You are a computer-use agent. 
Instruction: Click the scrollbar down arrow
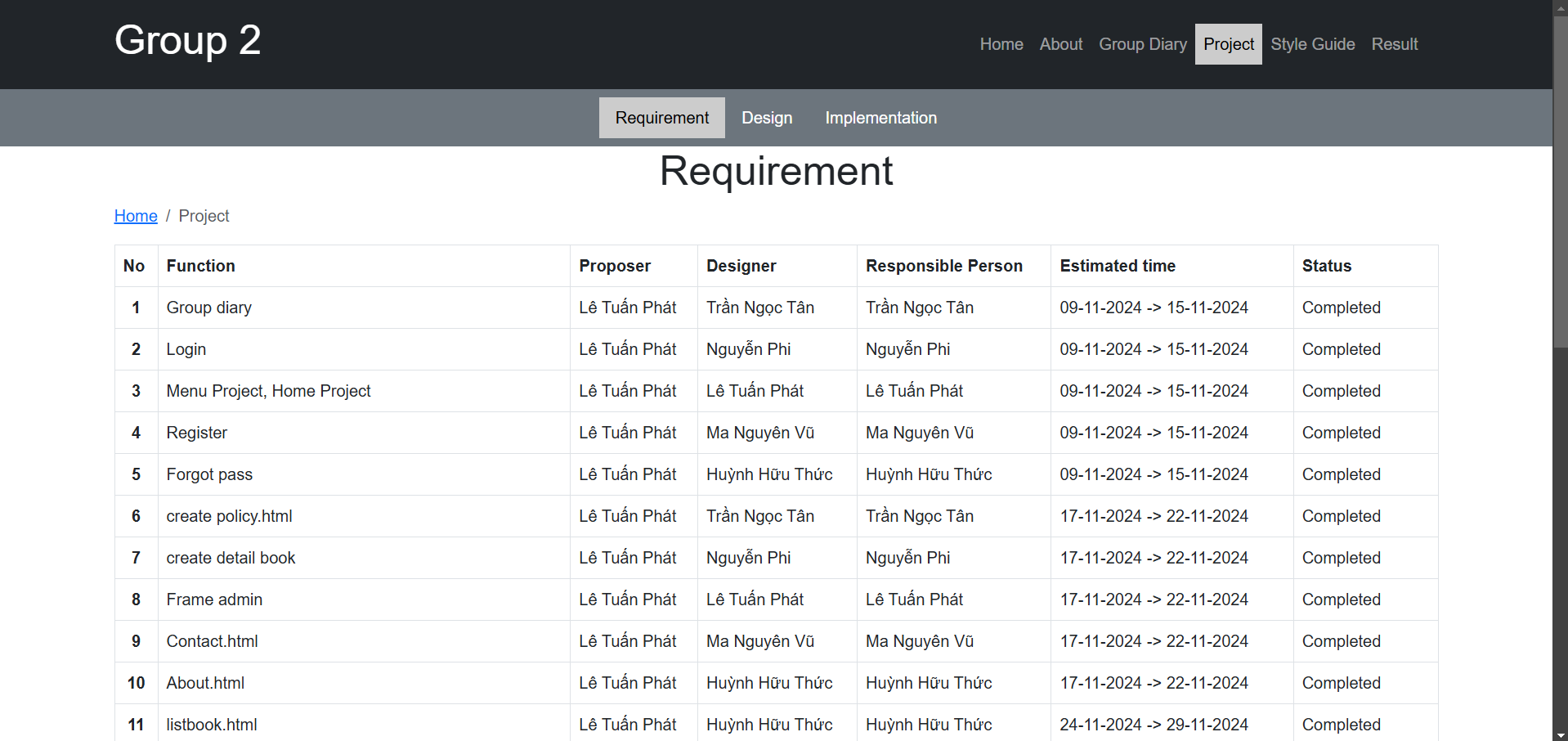(x=1560, y=734)
